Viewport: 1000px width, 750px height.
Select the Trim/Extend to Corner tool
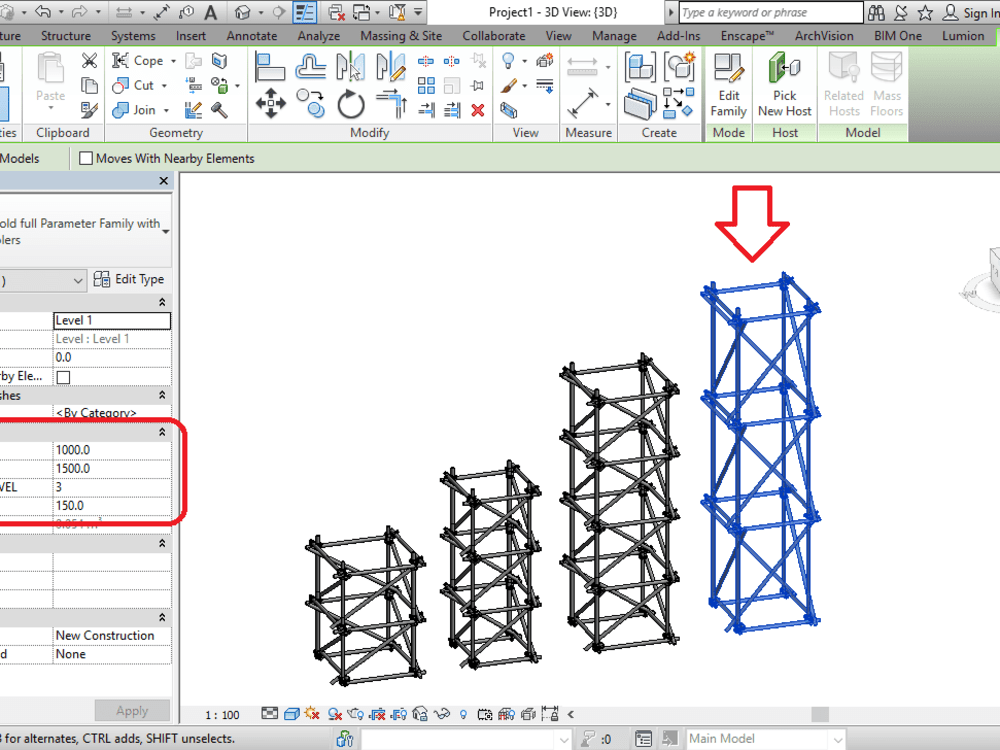point(391,103)
